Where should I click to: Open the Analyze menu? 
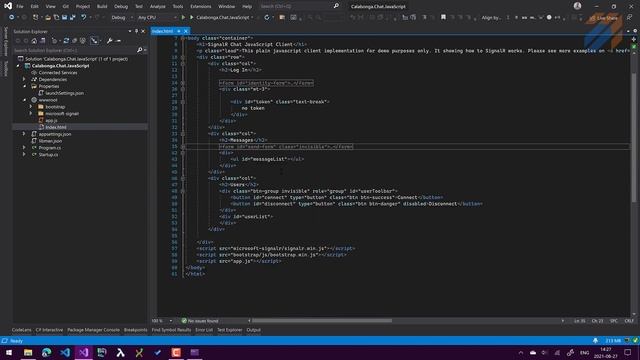tap(158, 6)
